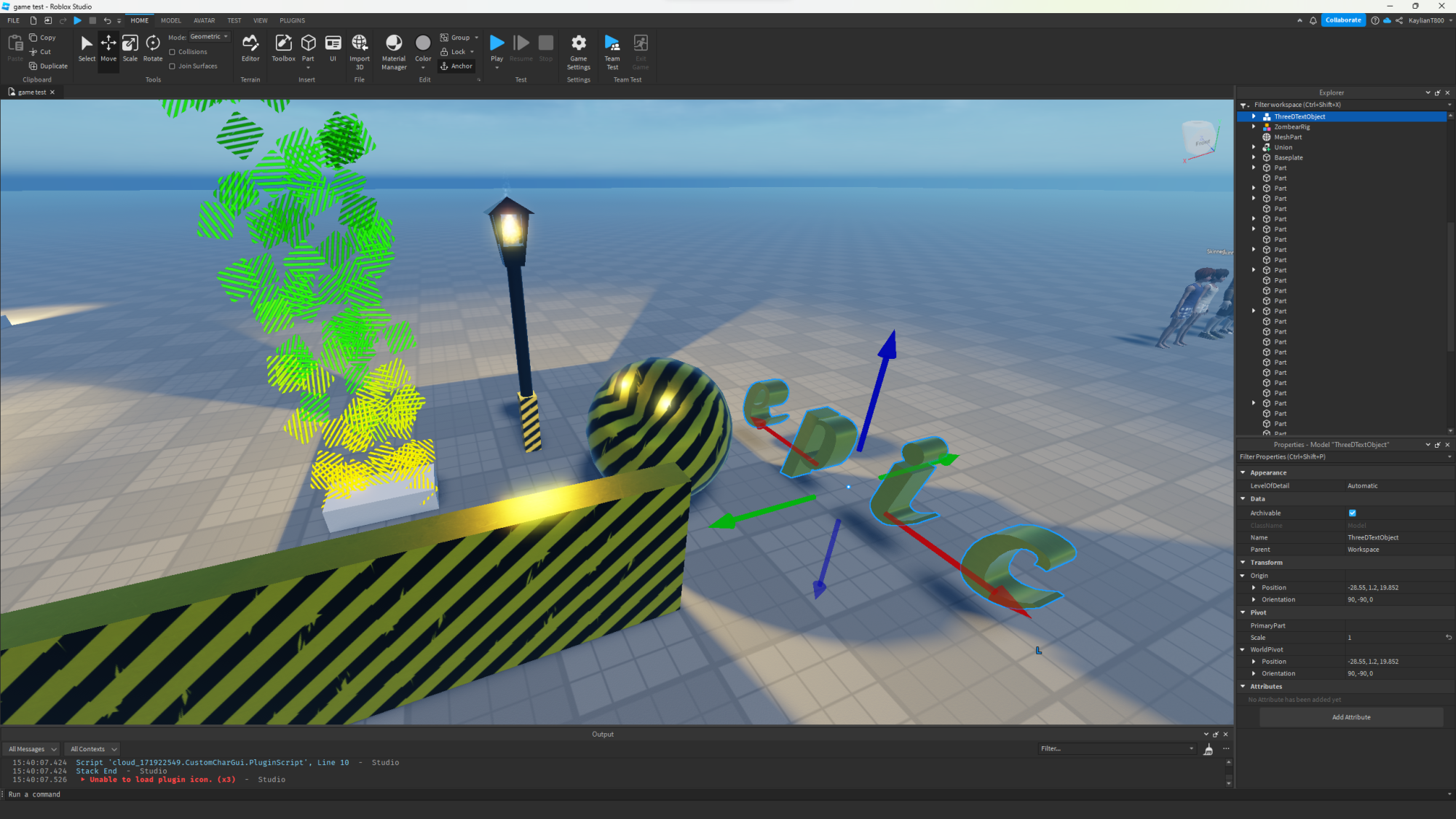The width and height of the screenshot is (1456, 819).
Task: Uncheck the Archivable property
Action: coord(1352,513)
